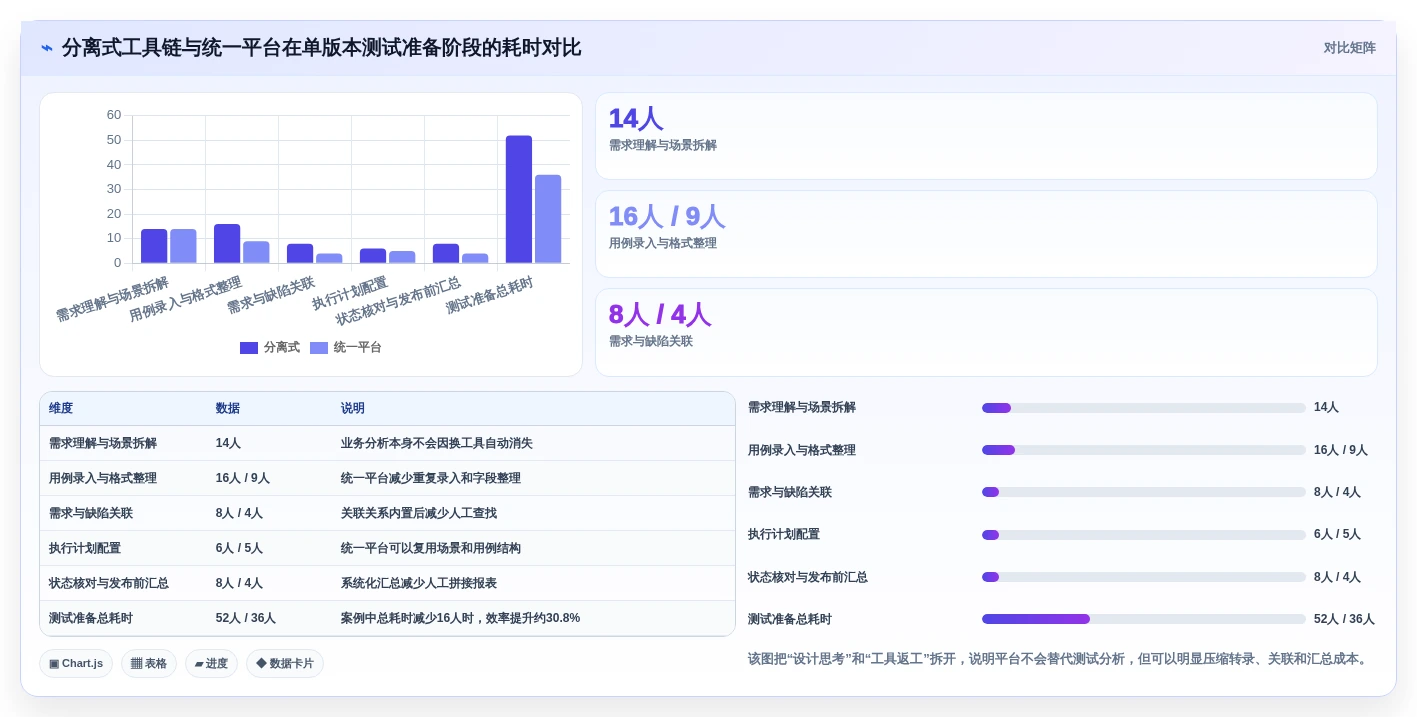Click progress bar for 执行计划配置
The image size is (1417, 717).
tap(1144, 535)
